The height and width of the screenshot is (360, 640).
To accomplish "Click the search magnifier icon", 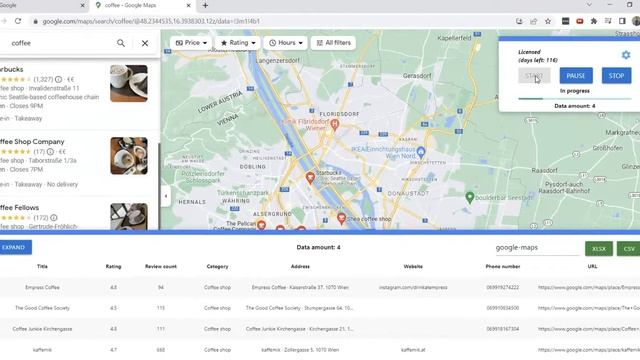I will [x=121, y=43].
